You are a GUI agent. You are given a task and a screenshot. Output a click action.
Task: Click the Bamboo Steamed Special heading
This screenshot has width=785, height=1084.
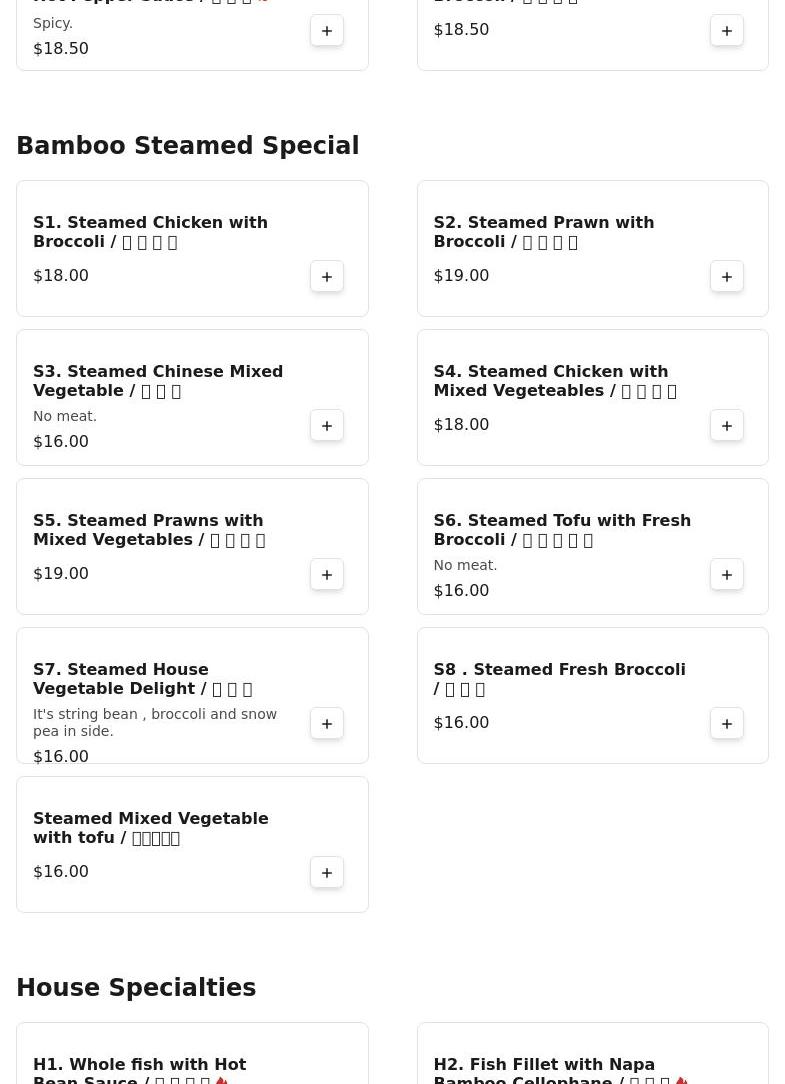[x=187, y=146]
